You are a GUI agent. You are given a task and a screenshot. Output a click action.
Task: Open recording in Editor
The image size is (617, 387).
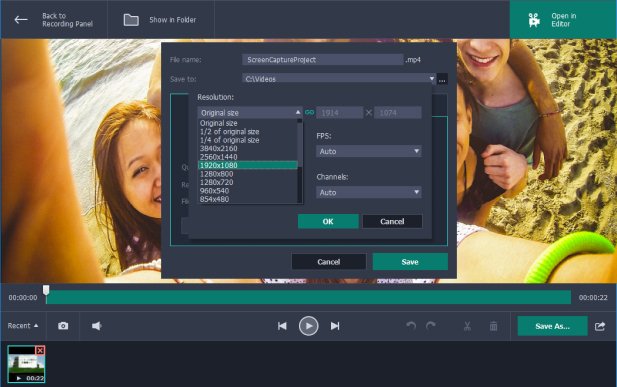563,20
